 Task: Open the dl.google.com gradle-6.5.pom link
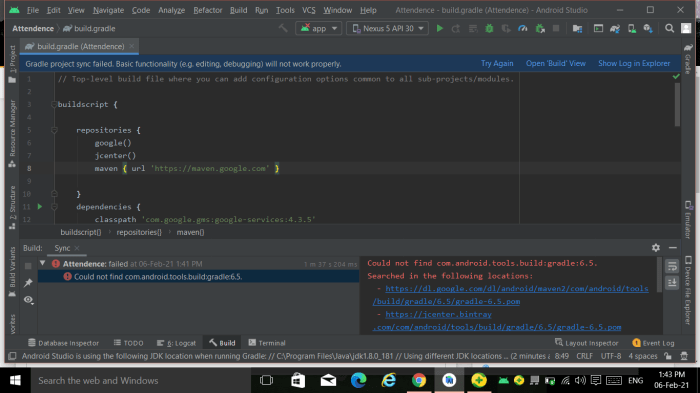(x=512, y=295)
